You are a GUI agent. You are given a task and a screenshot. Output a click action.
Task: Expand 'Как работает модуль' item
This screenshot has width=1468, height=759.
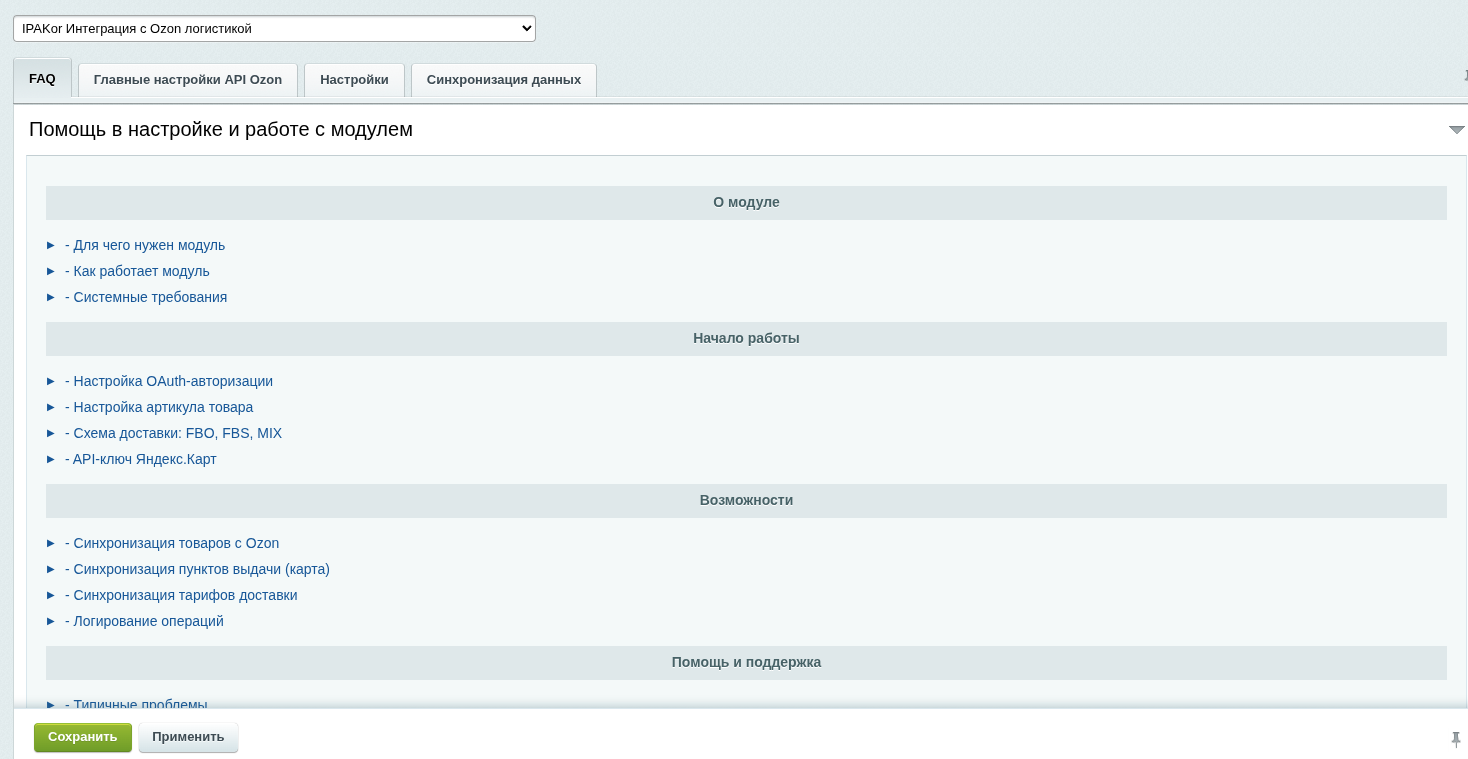[137, 271]
